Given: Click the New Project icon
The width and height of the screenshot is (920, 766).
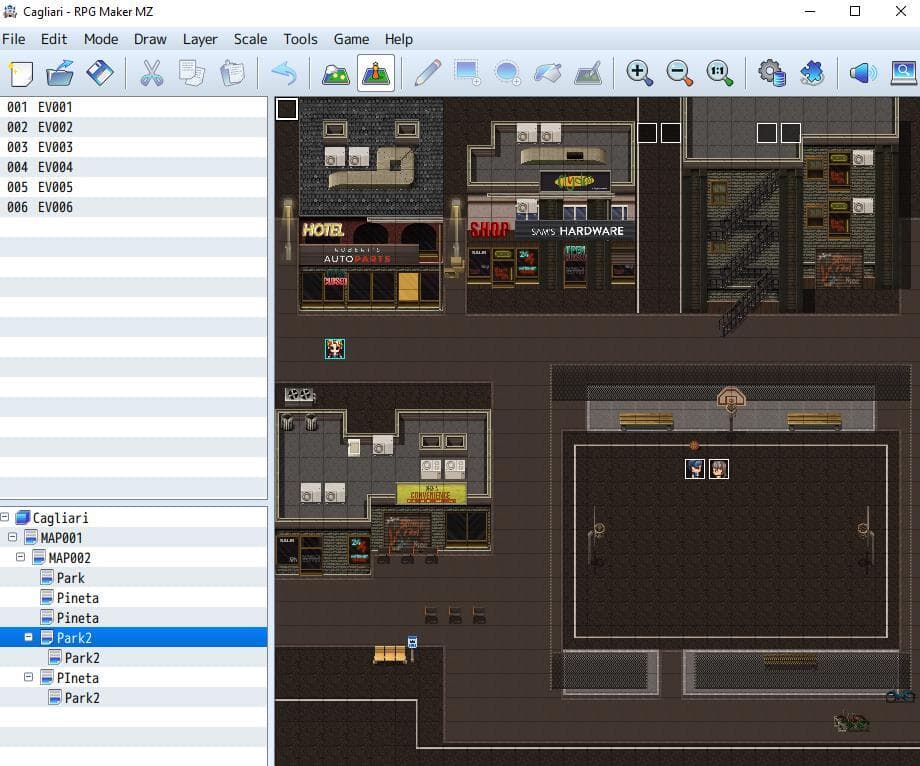Looking at the screenshot, I should [x=21, y=73].
